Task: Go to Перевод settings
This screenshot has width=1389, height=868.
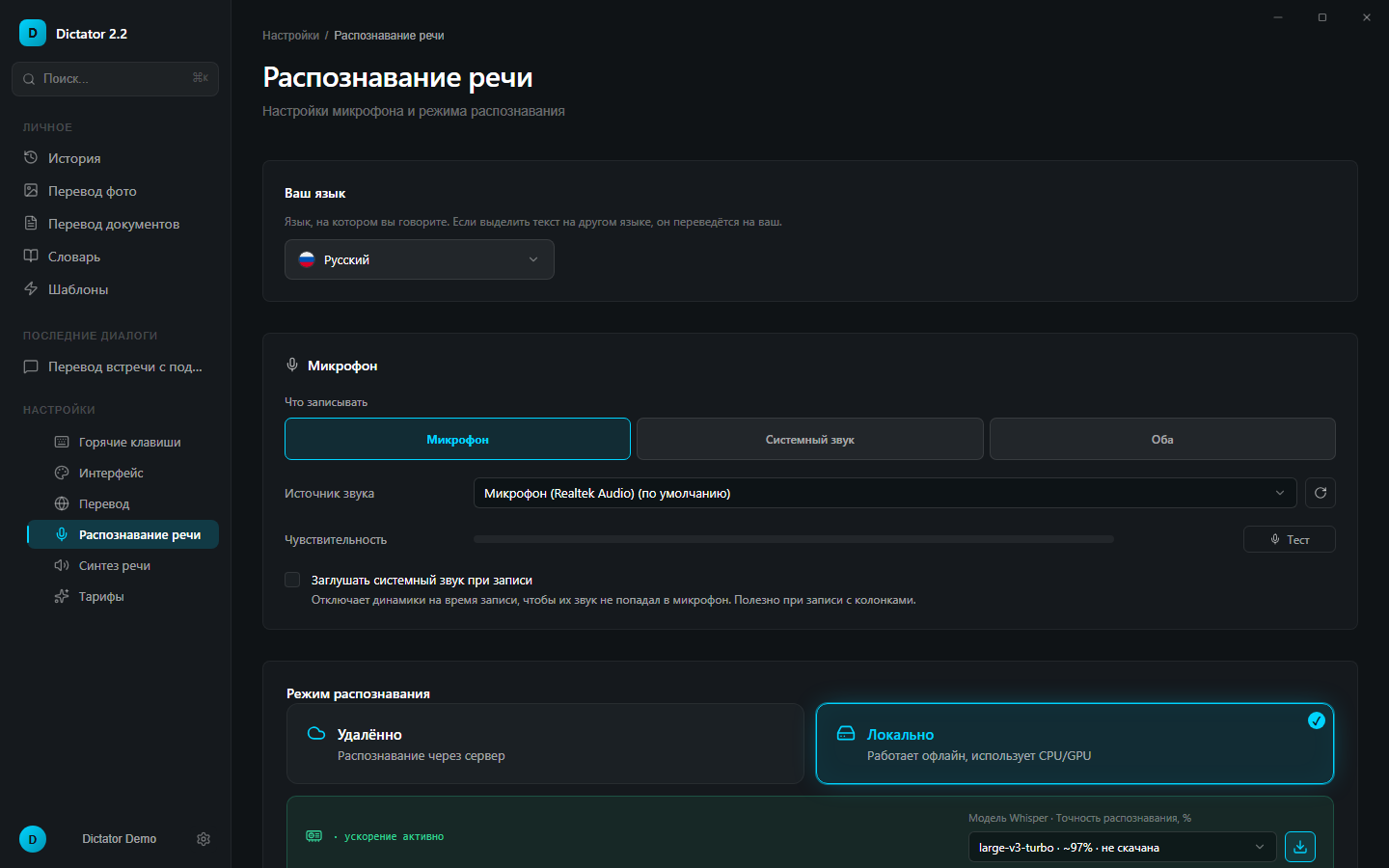Action: coord(123,503)
